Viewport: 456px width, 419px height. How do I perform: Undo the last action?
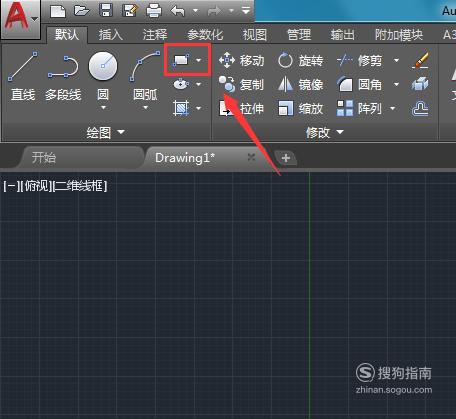click(178, 11)
